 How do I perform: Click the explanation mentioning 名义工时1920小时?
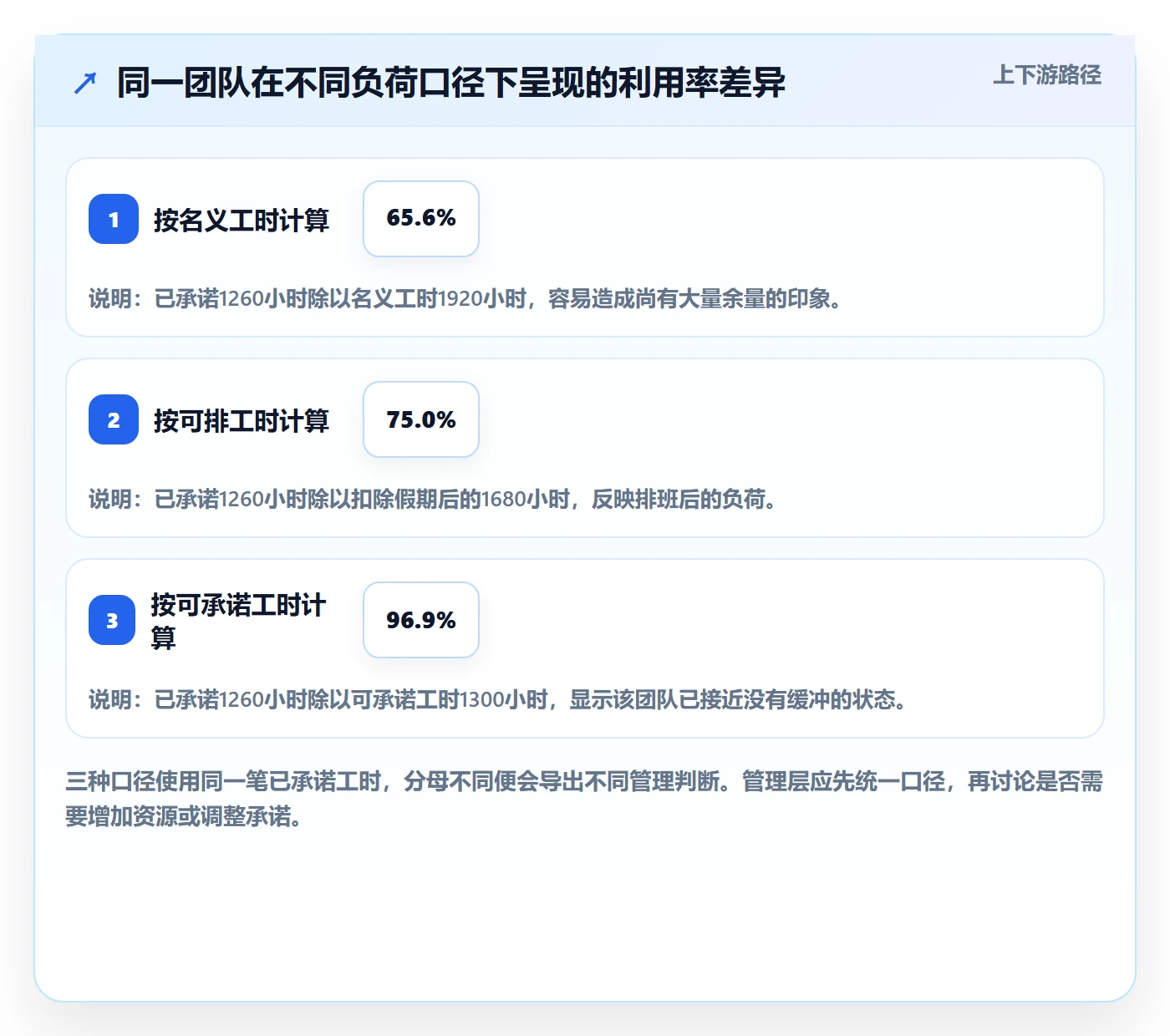point(465,298)
